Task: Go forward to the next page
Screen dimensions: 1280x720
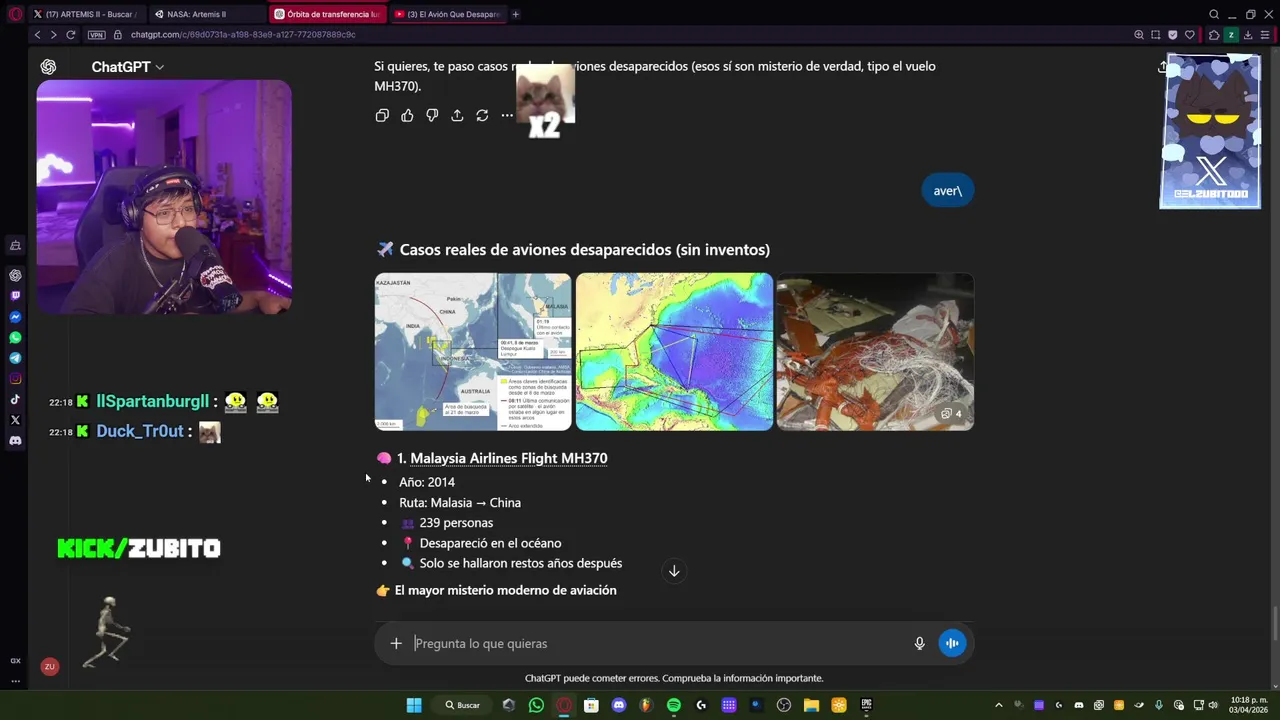Action: click(53, 34)
